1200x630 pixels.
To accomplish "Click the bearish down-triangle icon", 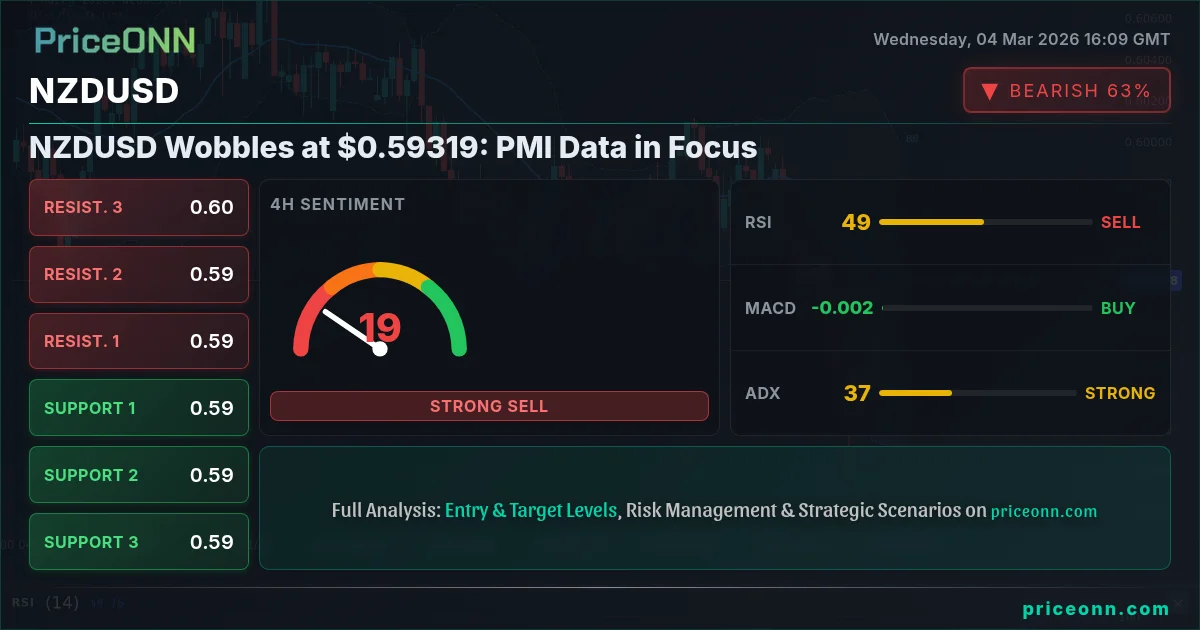I will (x=989, y=91).
